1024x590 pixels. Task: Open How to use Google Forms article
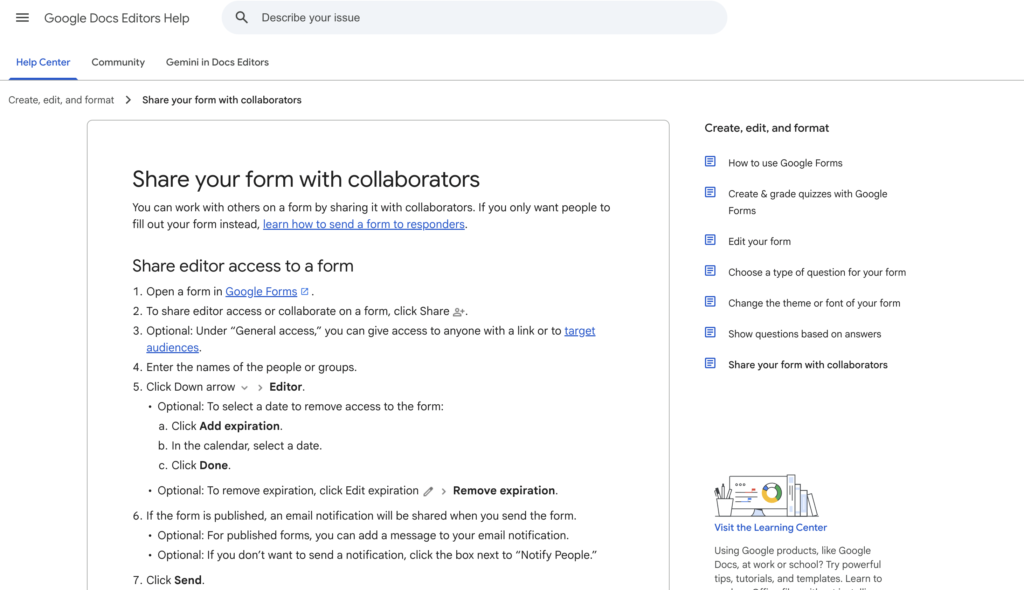tap(785, 163)
